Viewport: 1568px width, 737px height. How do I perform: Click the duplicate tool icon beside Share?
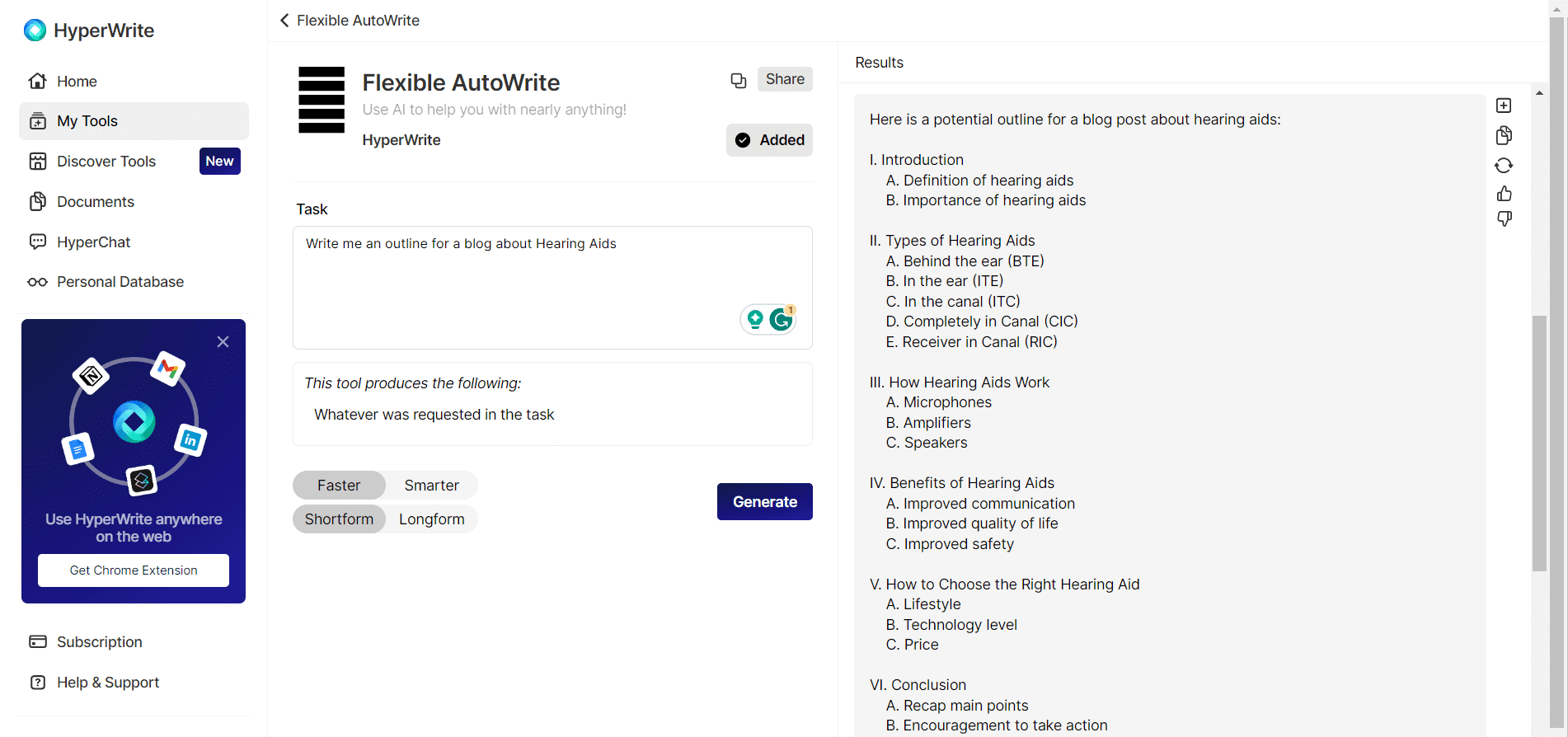(739, 80)
